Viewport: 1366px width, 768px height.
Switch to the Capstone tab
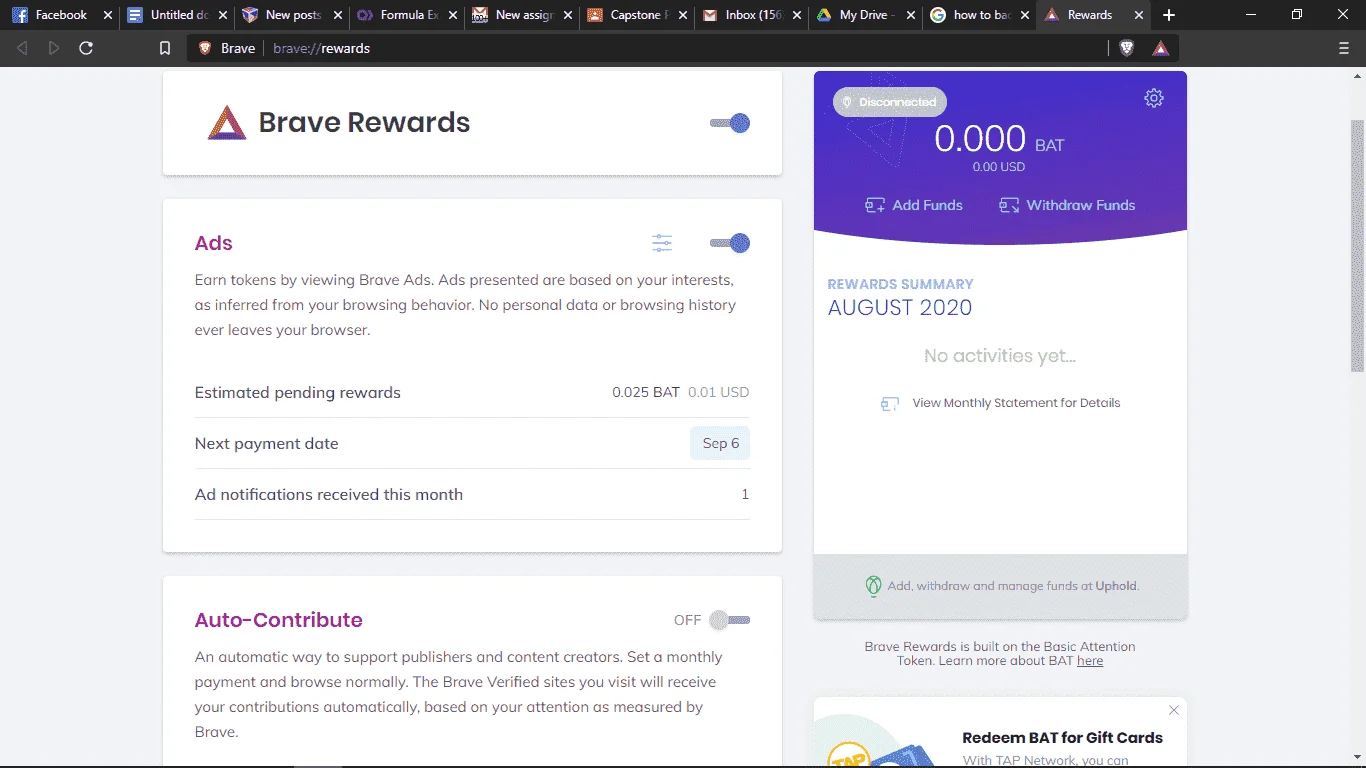[x=638, y=15]
